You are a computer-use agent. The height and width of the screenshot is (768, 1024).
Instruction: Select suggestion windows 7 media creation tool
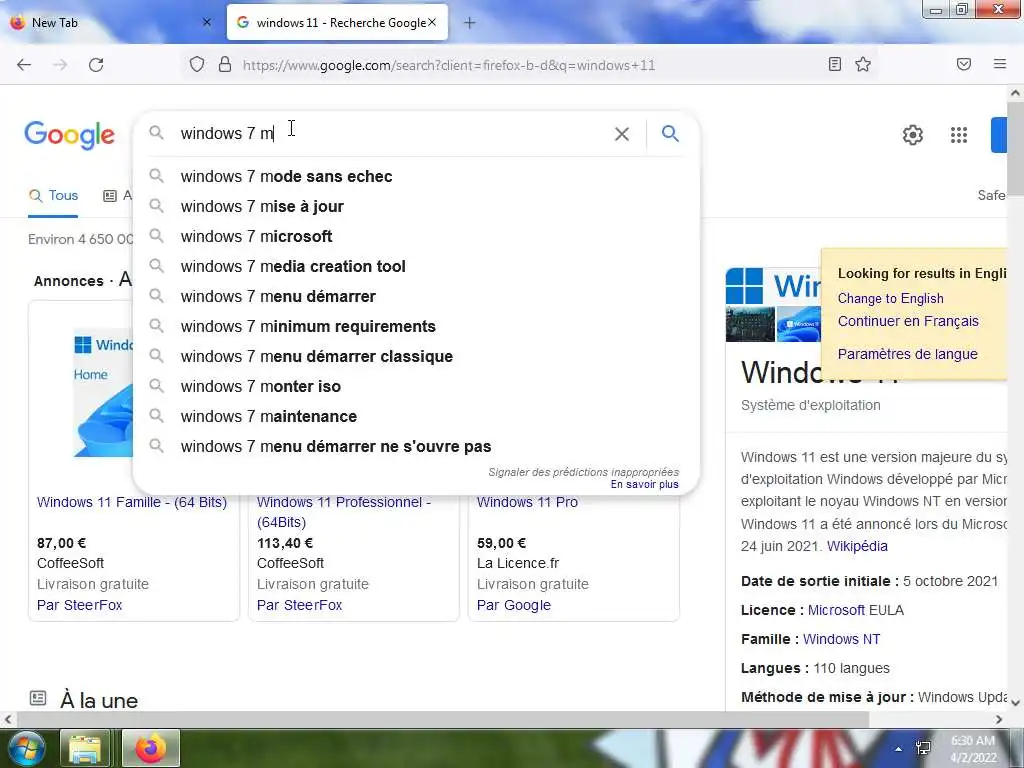pyautogui.click(x=417, y=266)
